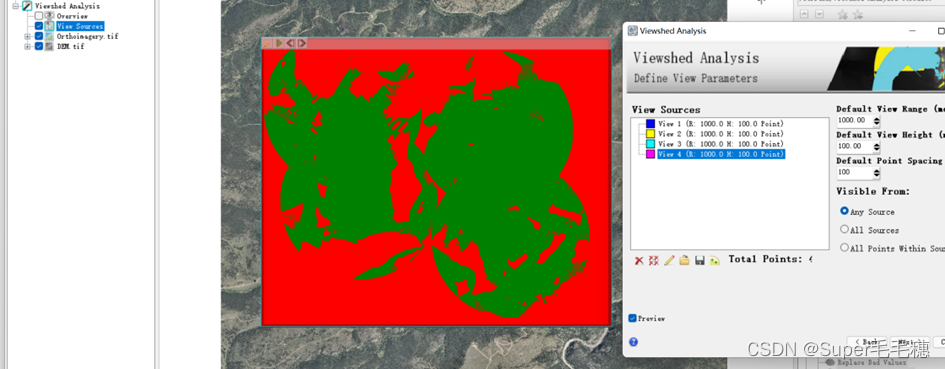Click the delete-all view sources icon

coord(653,260)
